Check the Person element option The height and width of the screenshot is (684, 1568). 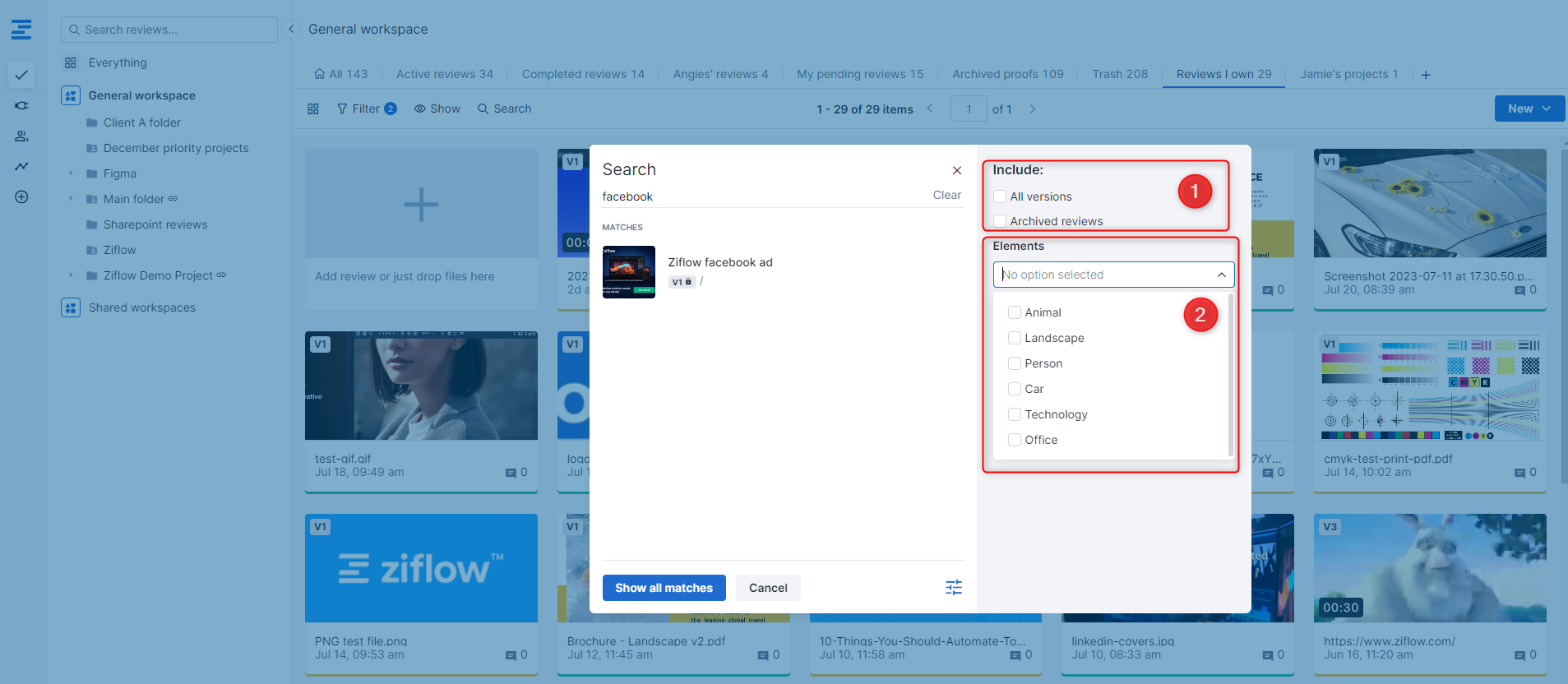point(1015,363)
